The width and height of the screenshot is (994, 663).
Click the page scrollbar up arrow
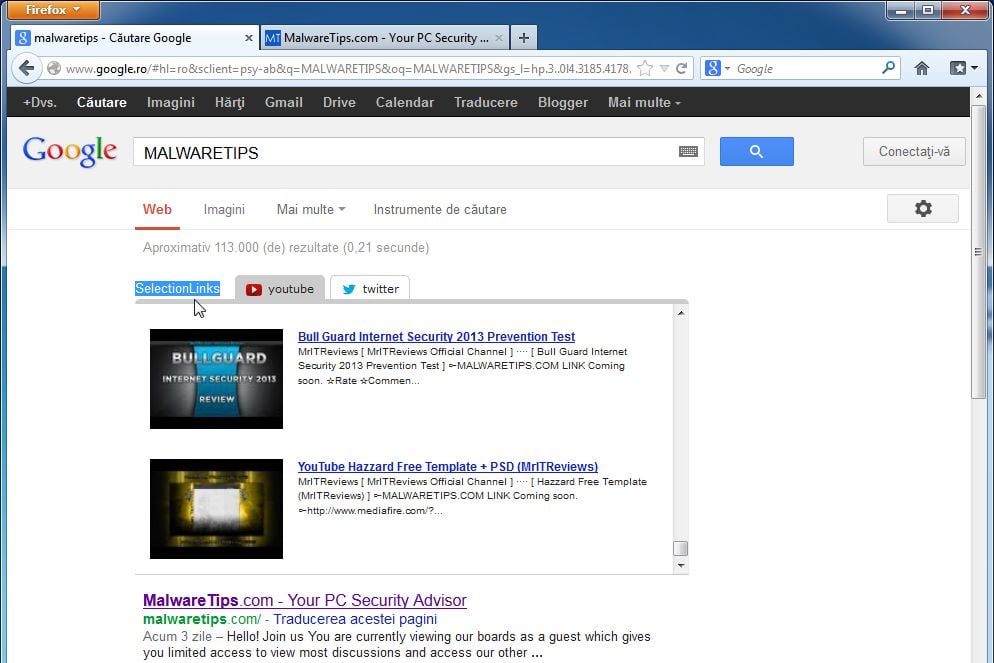click(979, 96)
